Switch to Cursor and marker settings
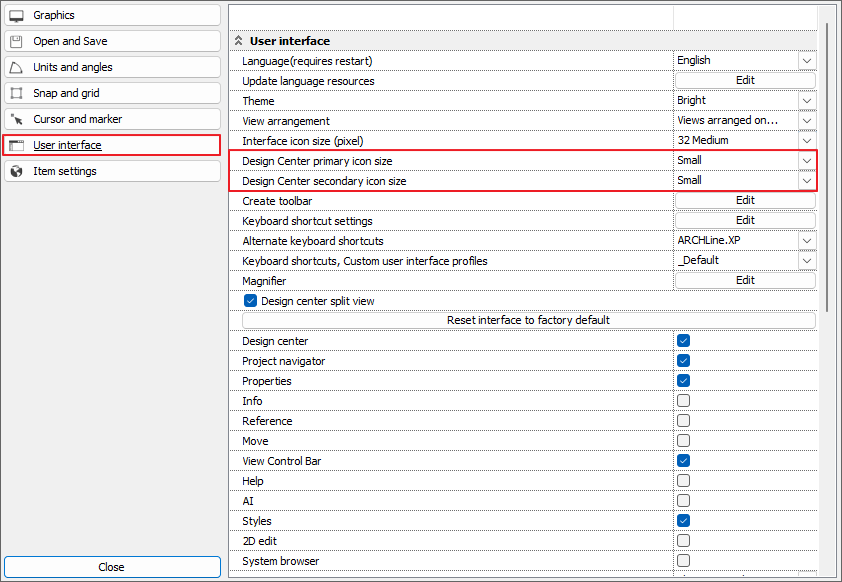The width and height of the screenshot is (842, 582). [112, 119]
